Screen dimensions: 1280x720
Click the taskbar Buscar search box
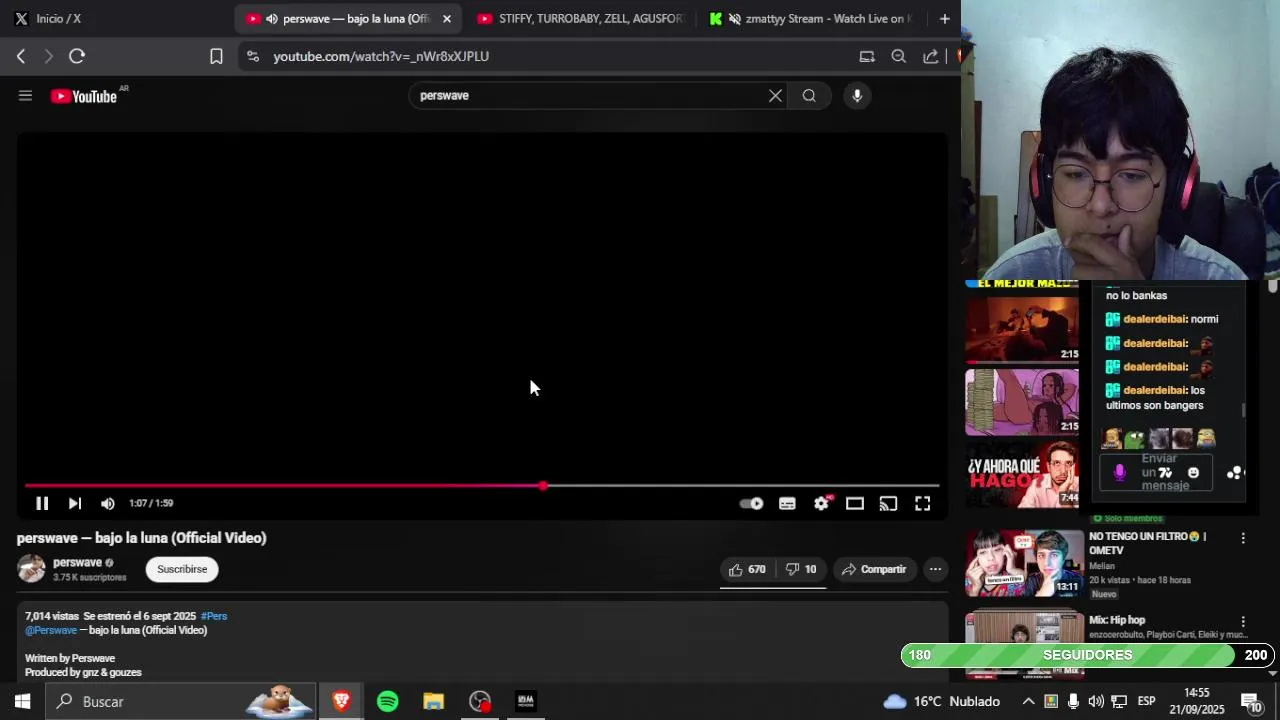[x=182, y=701]
